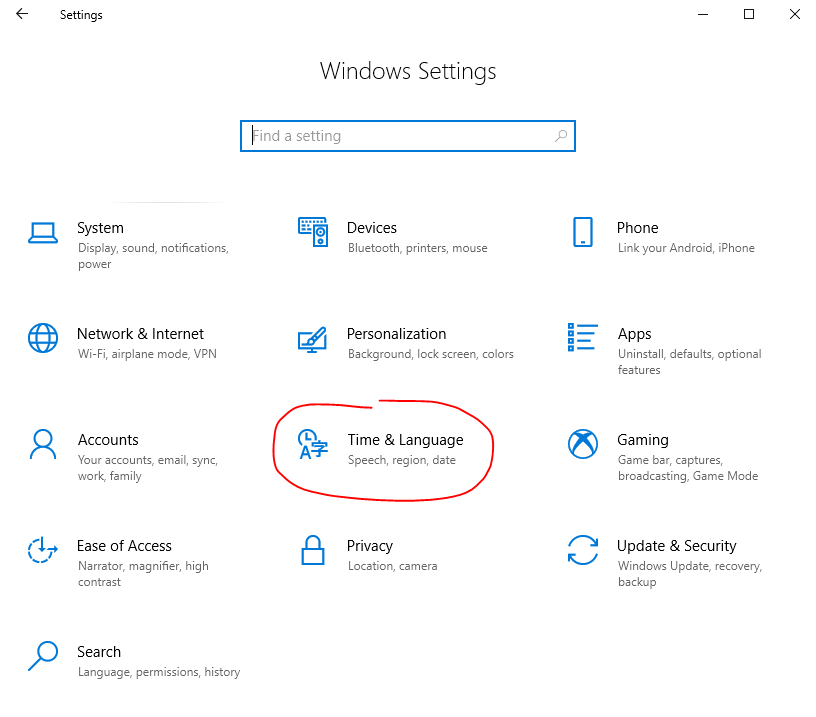
Task: Click the 'Settings' window title text
Action: click(81, 15)
